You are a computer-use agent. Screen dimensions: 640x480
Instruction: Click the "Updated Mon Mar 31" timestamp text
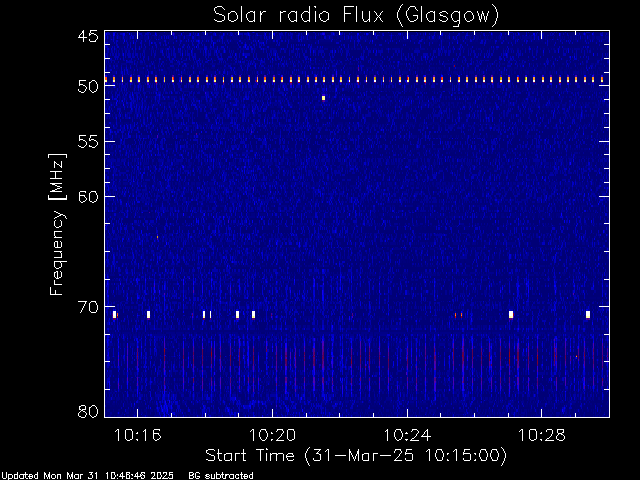(87, 476)
